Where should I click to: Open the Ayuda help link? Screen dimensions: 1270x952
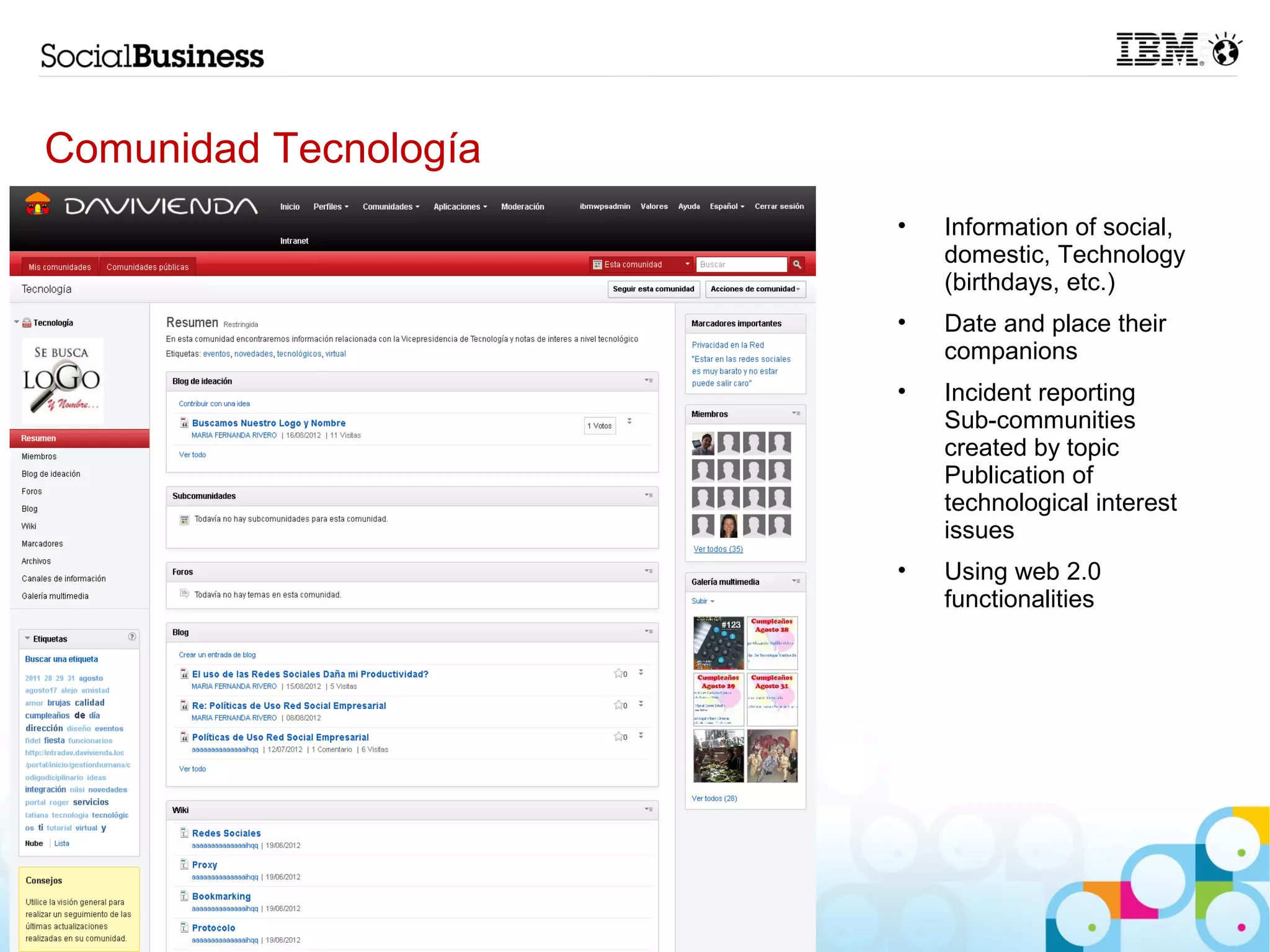[689, 206]
